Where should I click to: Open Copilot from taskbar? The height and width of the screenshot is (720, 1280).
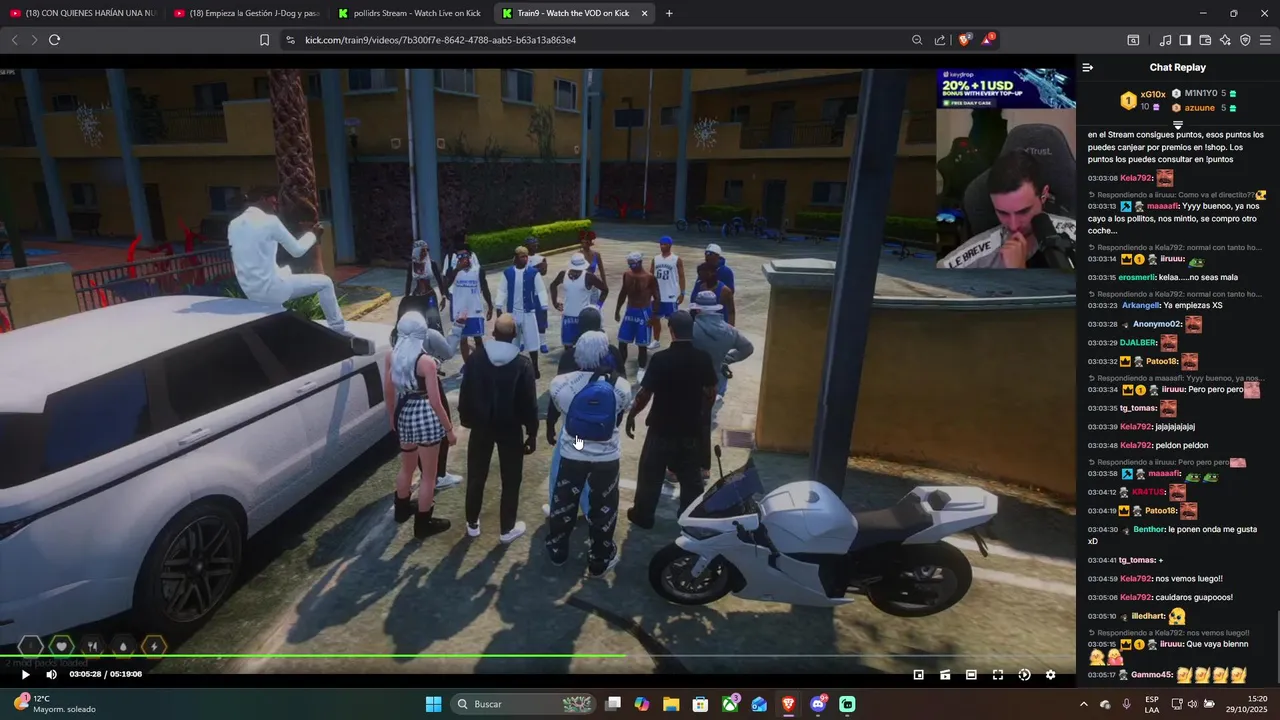[x=642, y=704]
